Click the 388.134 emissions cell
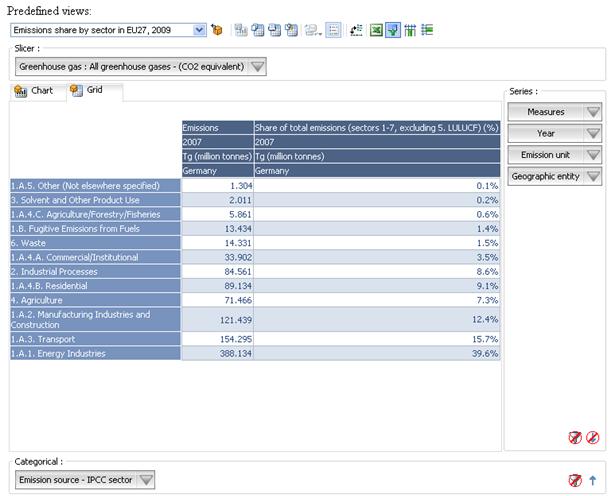Image resolution: width=612 pixels, height=496 pixels. (x=217, y=354)
